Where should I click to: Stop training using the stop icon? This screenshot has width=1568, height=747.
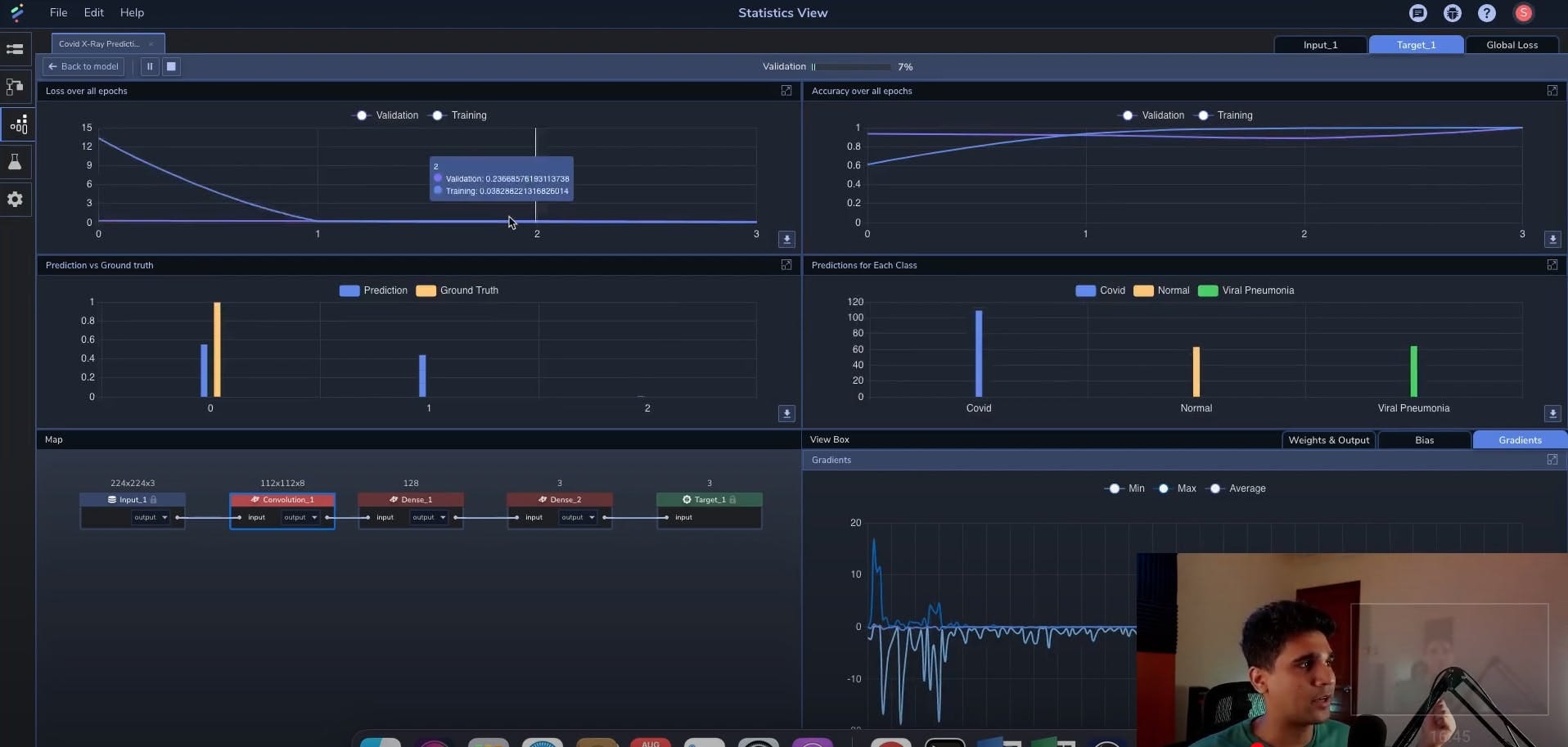171,66
